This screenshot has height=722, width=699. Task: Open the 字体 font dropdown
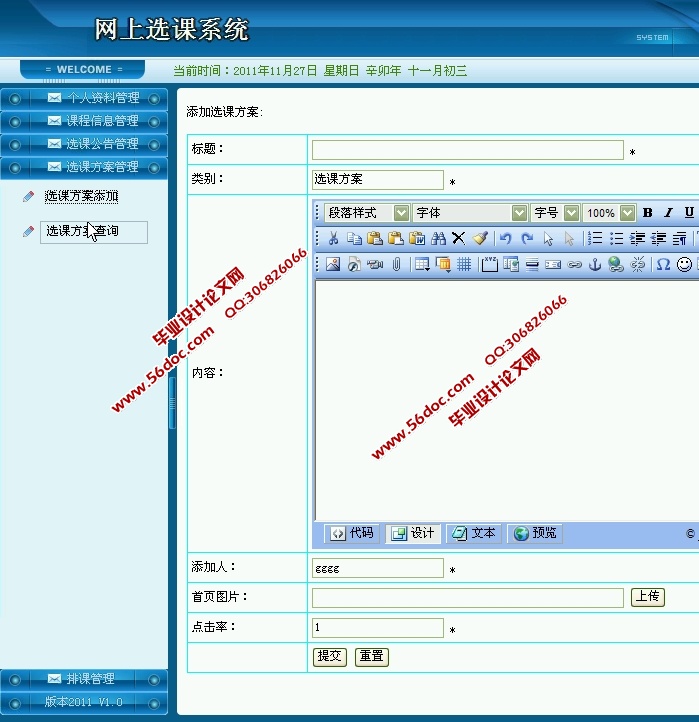tap(470, 213)
